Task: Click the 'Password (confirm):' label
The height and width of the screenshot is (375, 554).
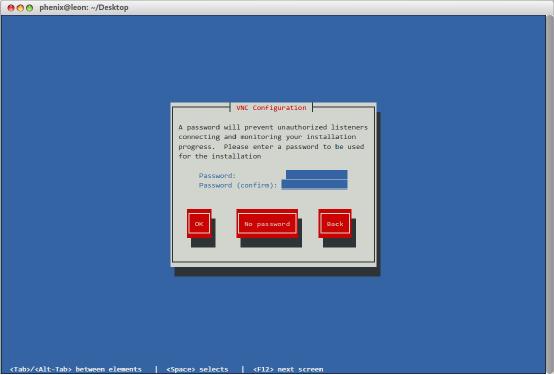Action: coord(238,185)
